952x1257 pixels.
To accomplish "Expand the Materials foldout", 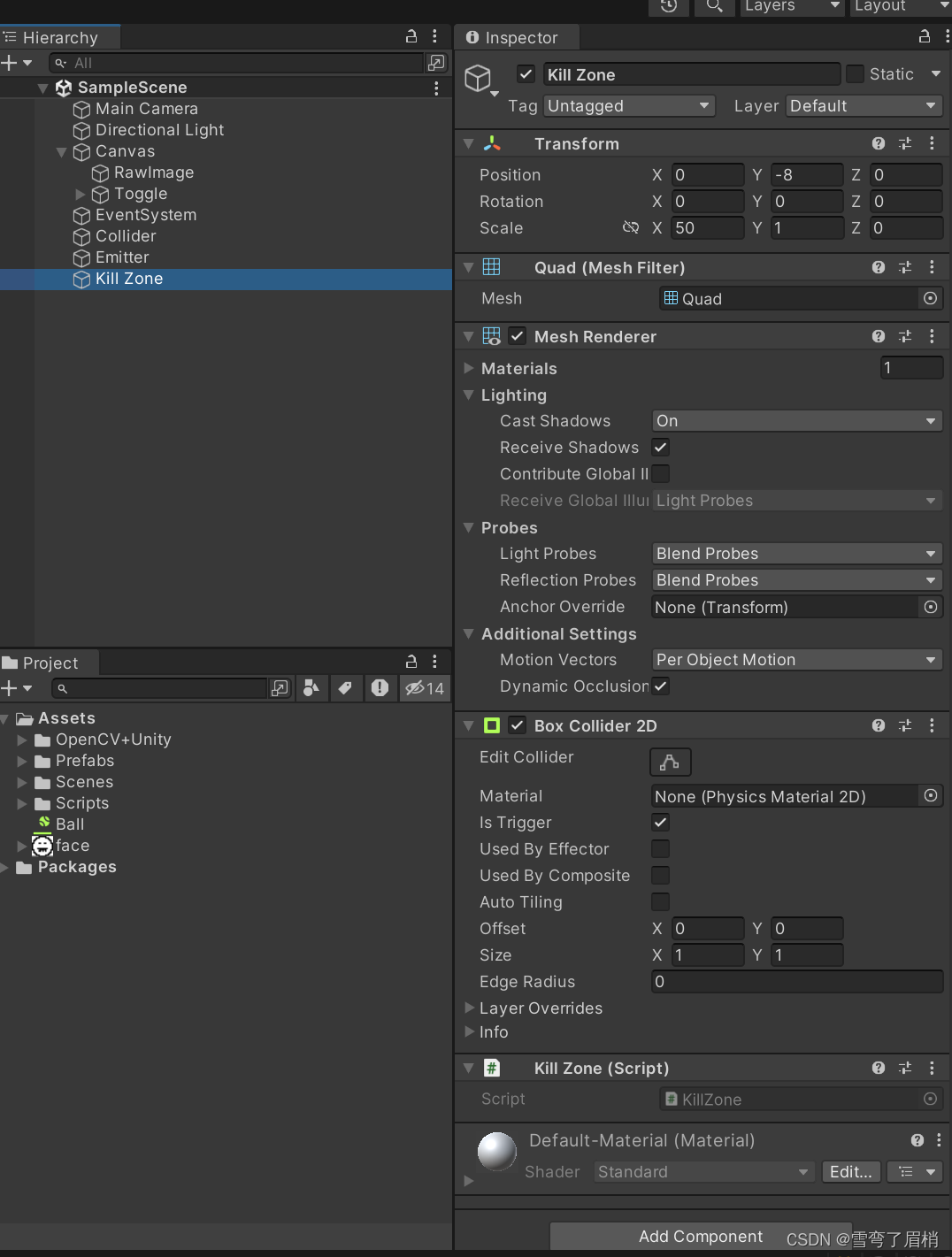I will tap(469, 368).
